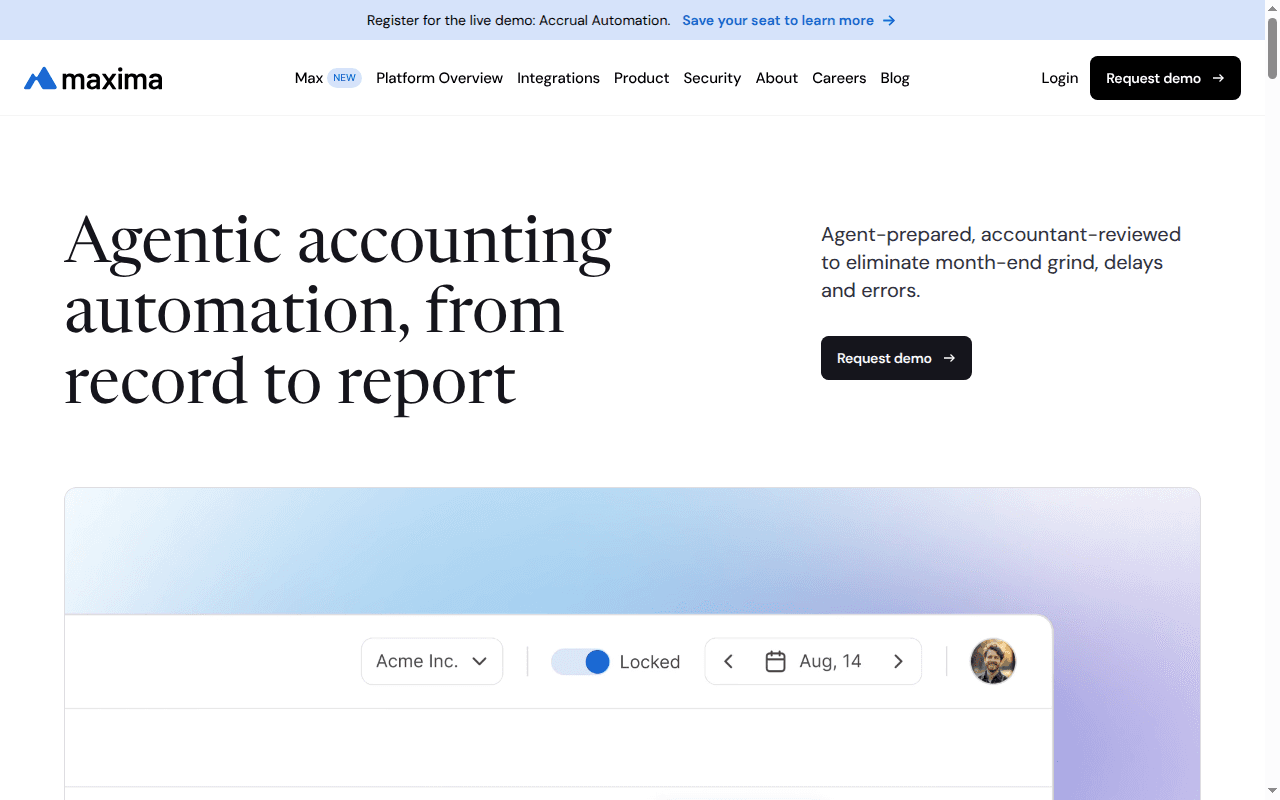Go to the next date with right chevron

coord(898,661)
